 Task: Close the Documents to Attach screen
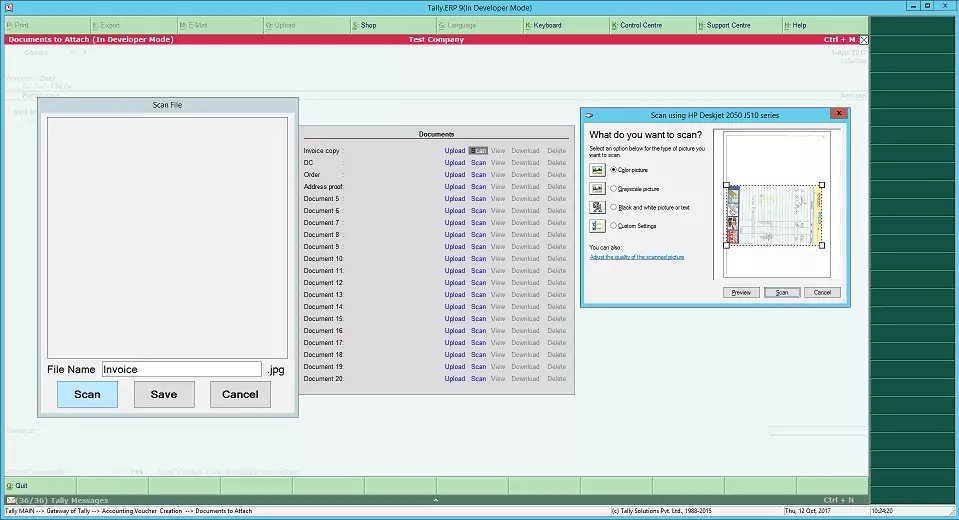tap(864, 40)
